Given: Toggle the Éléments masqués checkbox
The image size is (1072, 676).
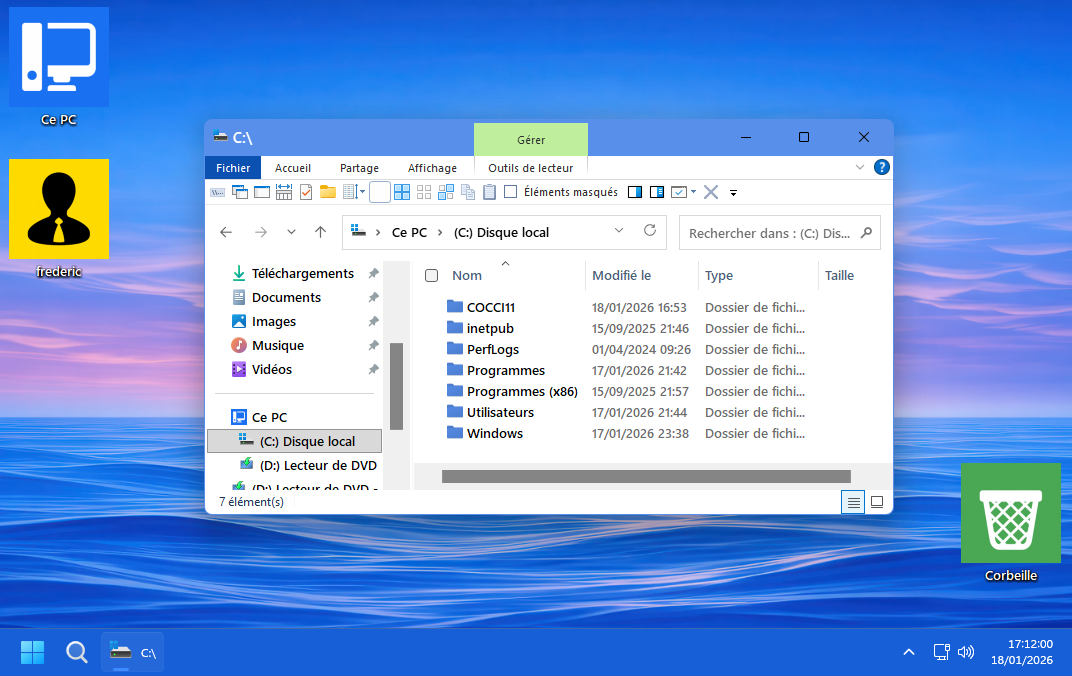Looking at the screenshot, I should tap(511, 192).
